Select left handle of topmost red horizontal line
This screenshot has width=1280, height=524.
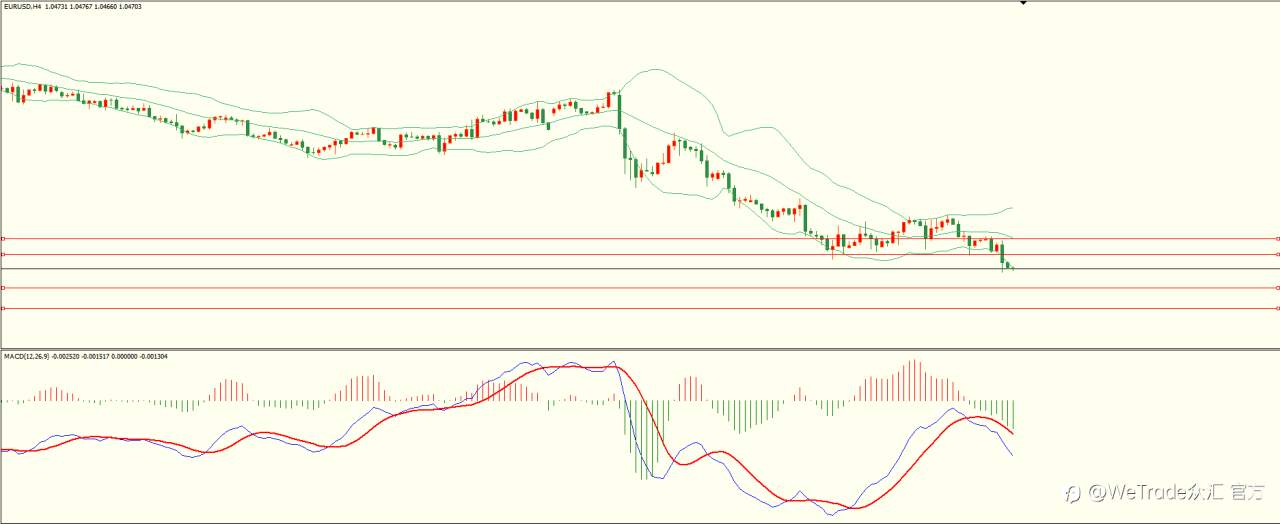click(3, 239)
